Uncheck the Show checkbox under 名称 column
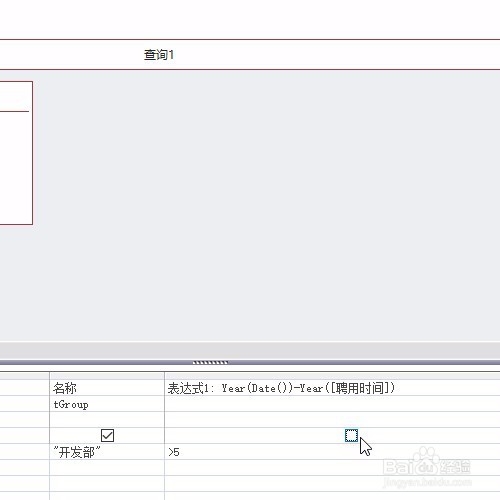This screenshot has height=500, width=500. (107, 435)
